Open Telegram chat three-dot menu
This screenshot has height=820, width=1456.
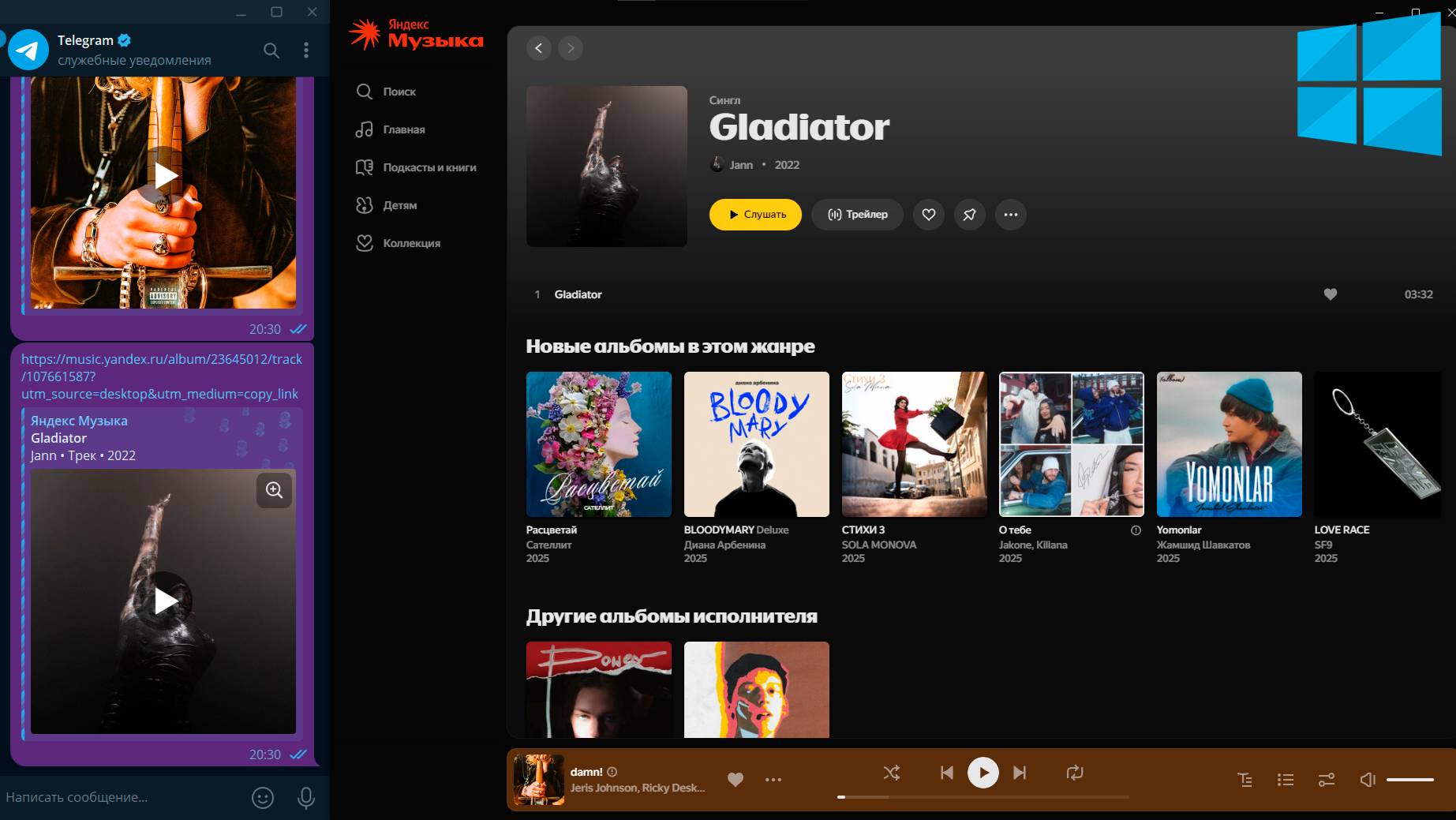tap(306, 51)
